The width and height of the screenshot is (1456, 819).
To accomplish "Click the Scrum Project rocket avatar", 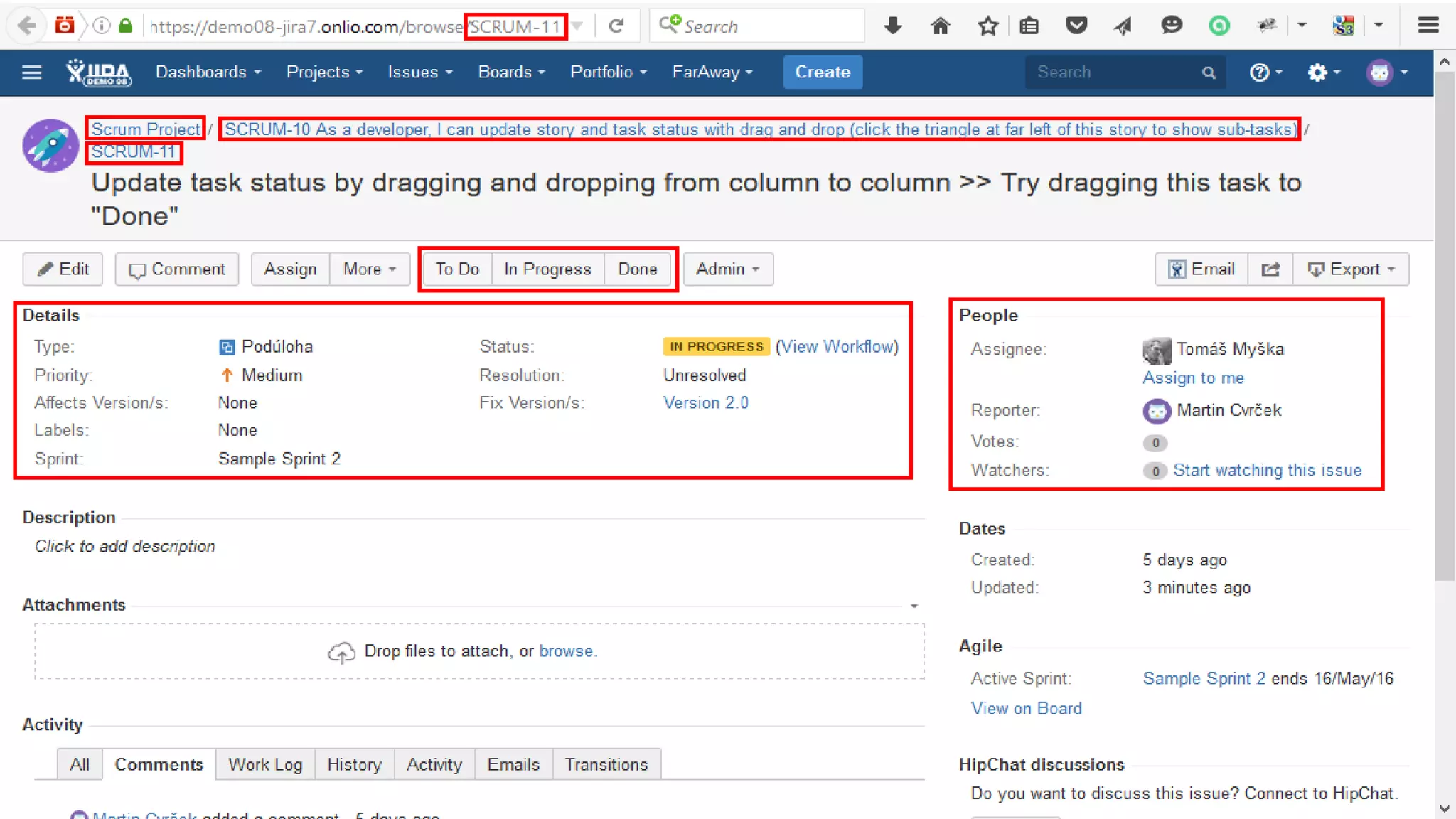I will [50, 145].
